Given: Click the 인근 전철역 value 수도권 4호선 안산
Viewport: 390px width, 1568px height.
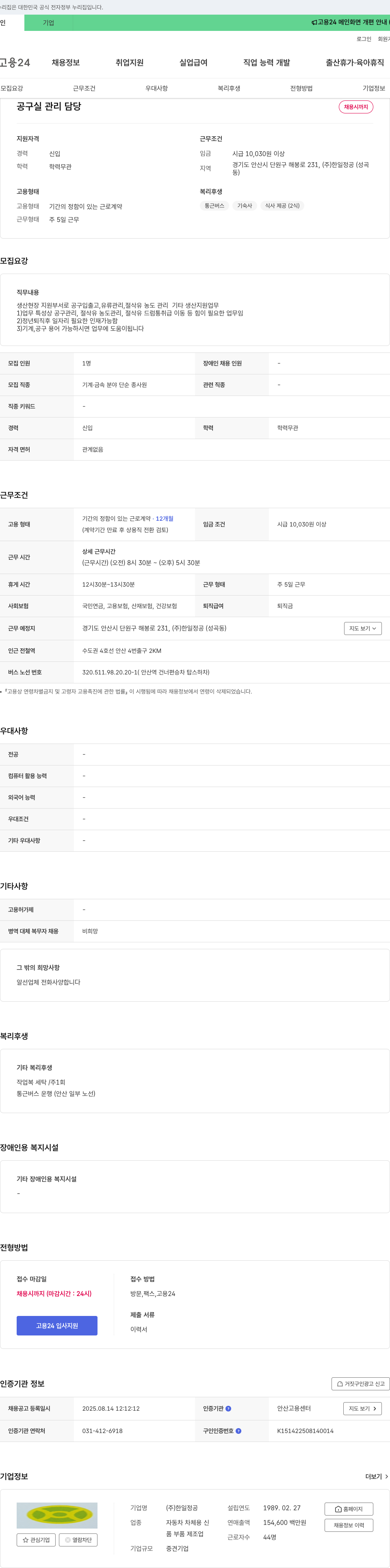Looking at the screenshot, I should click(x=122, y=651).
